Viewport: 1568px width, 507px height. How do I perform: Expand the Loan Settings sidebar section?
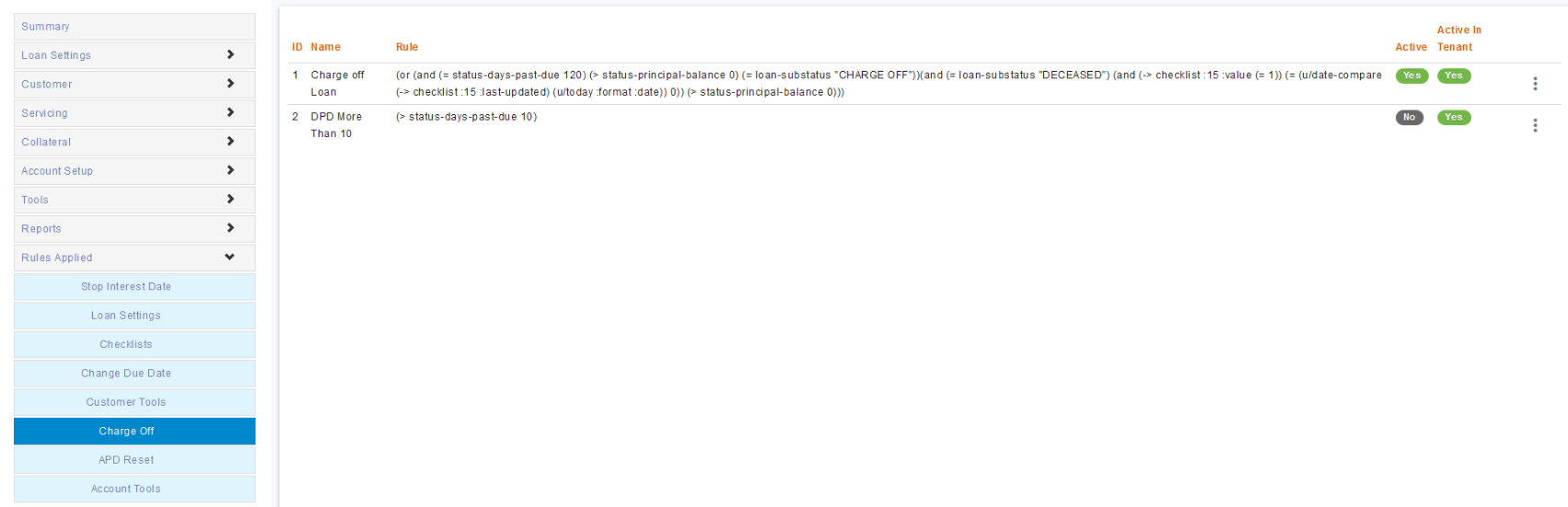134,55
